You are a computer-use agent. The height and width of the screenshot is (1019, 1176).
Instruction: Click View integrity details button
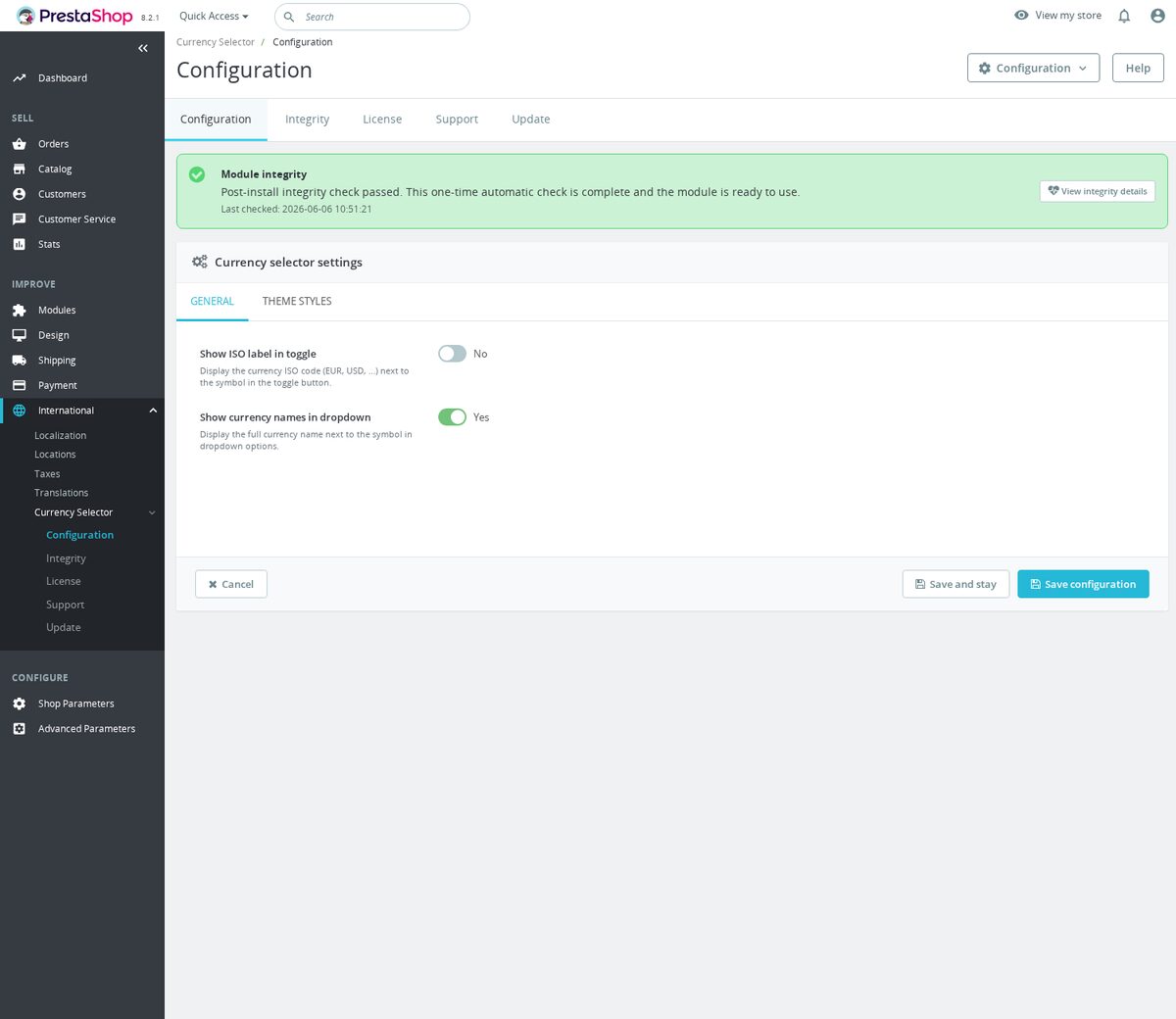(x=1097, y=191)
